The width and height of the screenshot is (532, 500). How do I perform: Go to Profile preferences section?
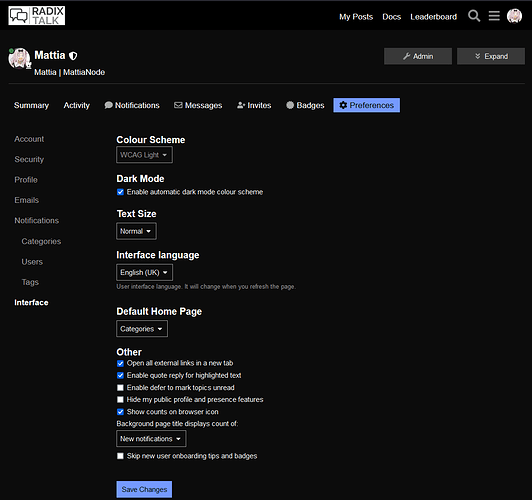coord(26,180)
